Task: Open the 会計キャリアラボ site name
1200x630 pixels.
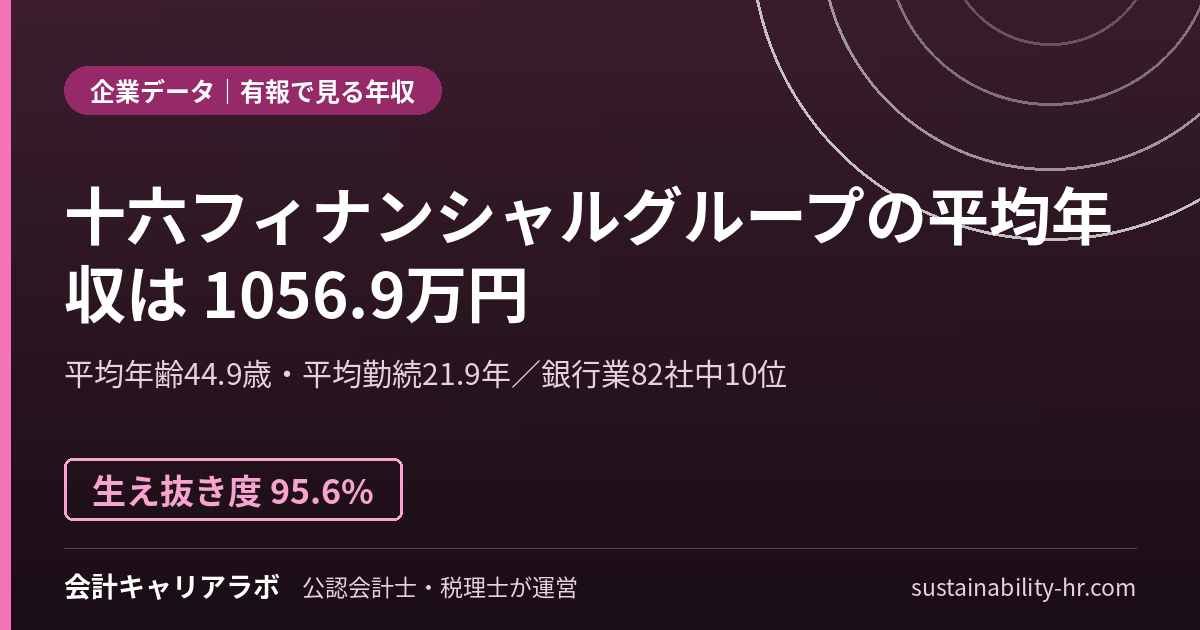Action: tap(171, 587)
